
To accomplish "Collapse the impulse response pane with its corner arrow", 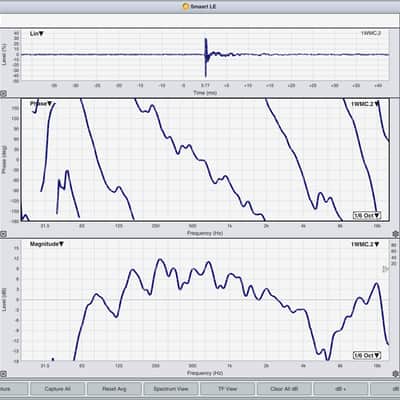I will (3, 94).
